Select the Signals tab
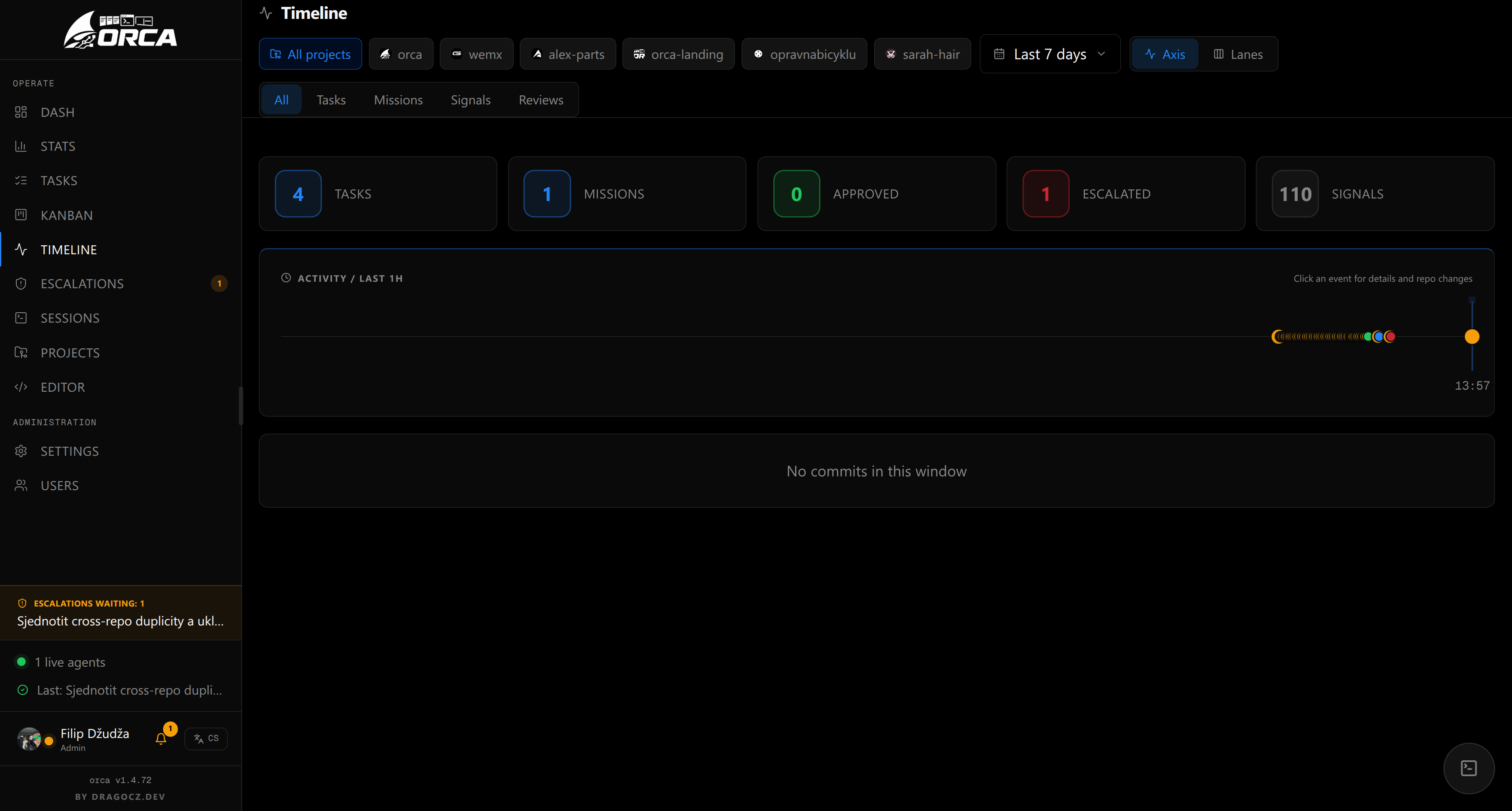 (x=470, y=100)
